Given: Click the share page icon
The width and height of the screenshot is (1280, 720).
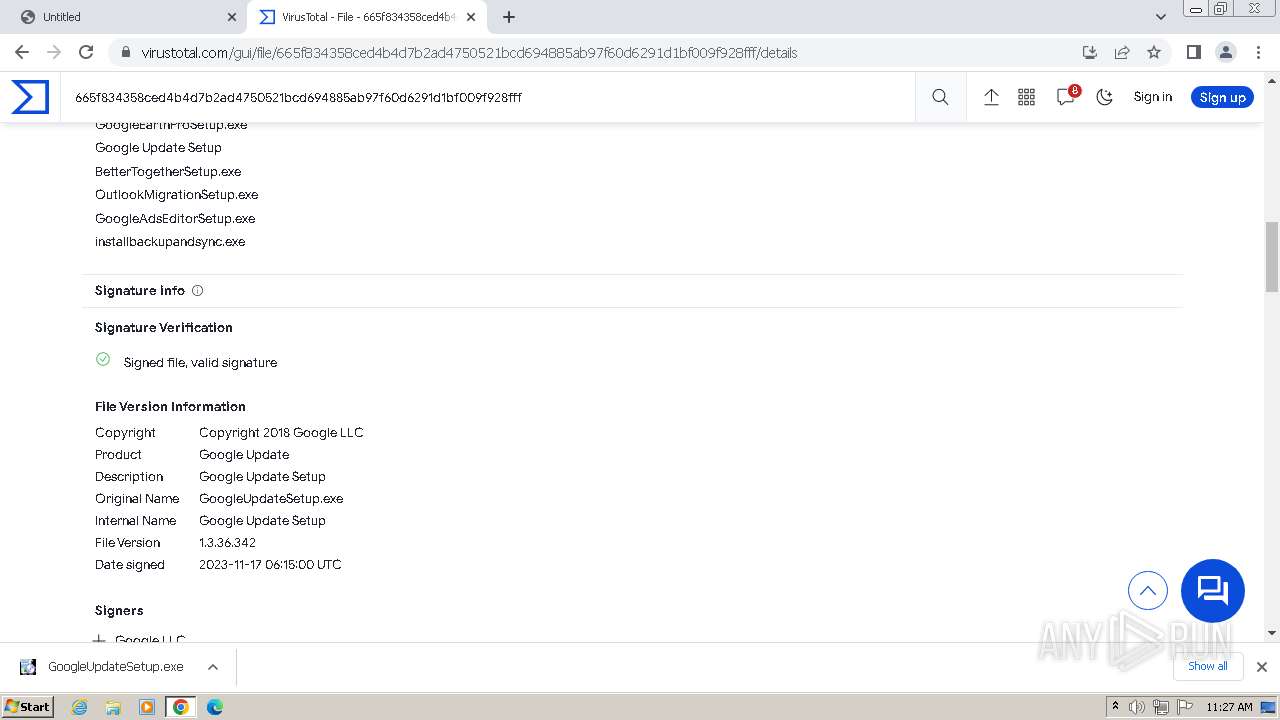Looking at the screenshot, I should point(1122,52).
